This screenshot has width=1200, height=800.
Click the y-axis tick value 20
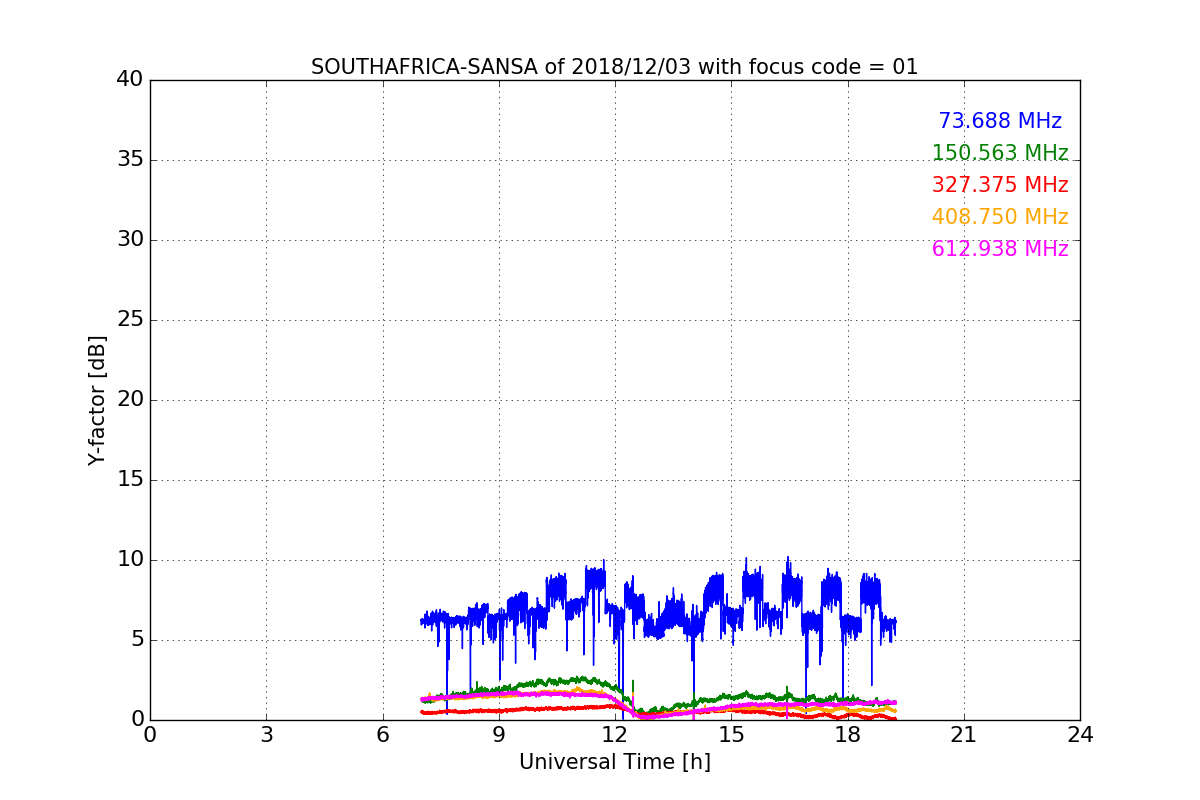130,400
